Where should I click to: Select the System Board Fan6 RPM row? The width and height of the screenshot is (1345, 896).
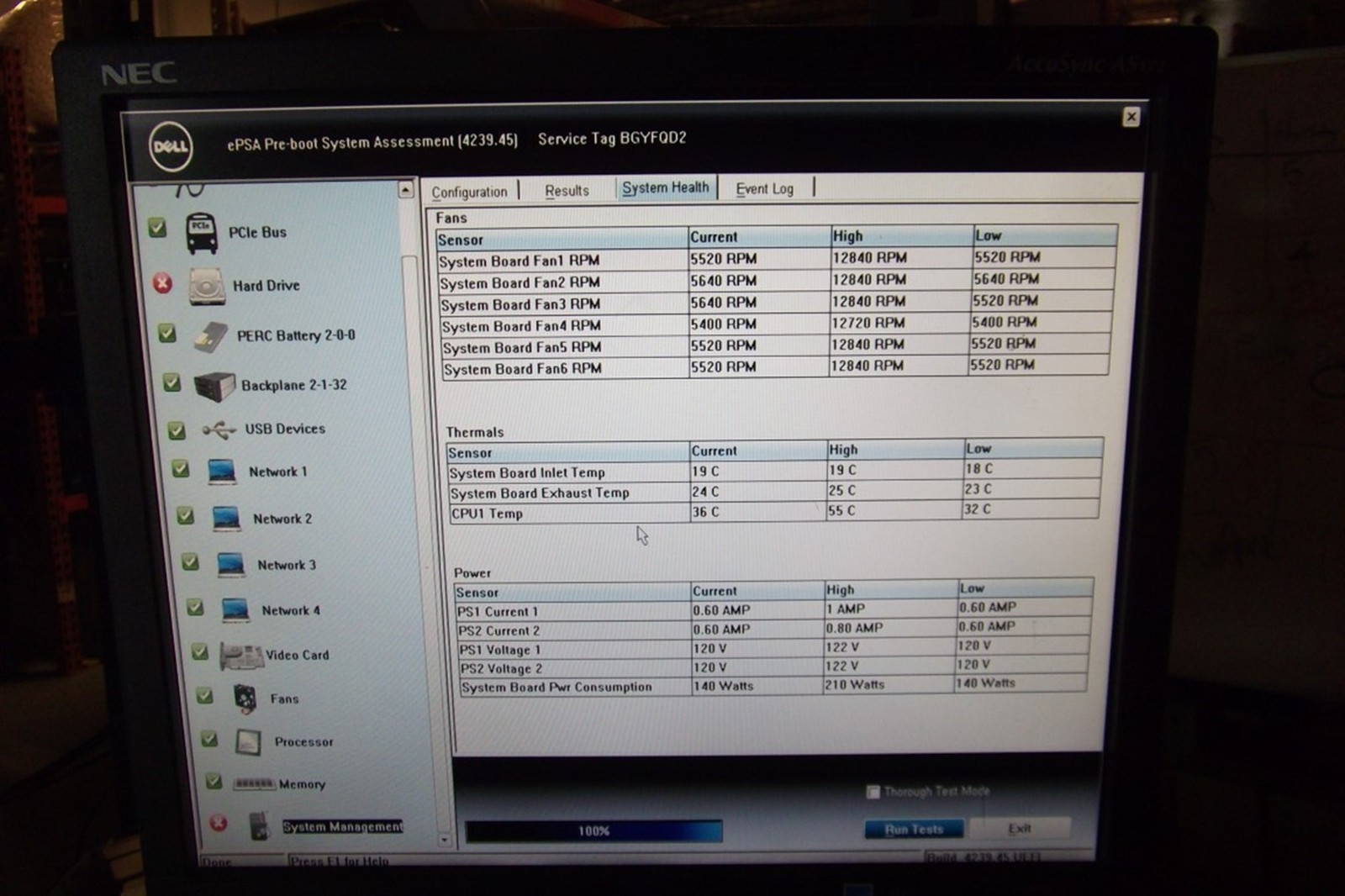click(774, 367)
